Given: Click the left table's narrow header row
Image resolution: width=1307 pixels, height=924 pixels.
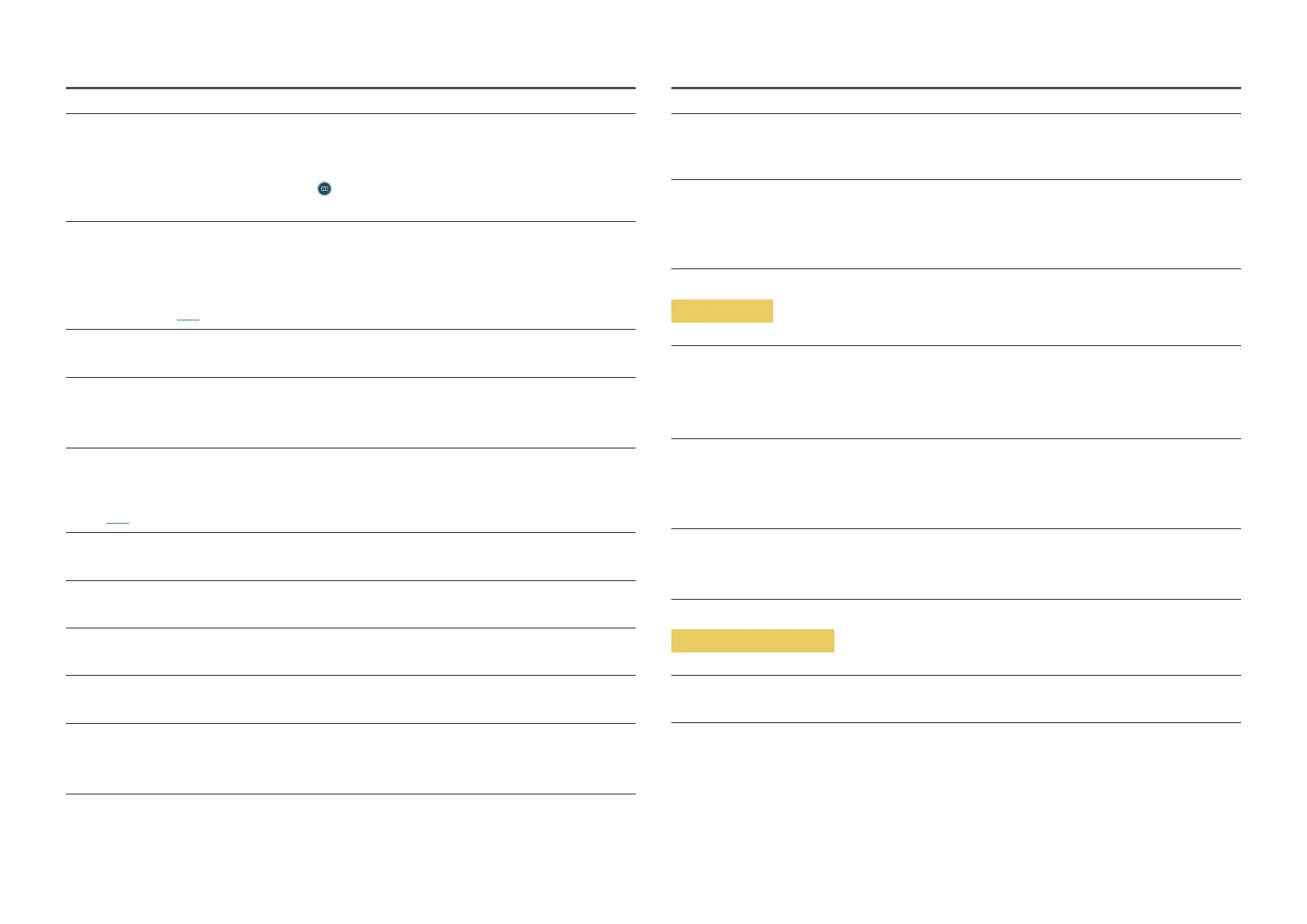Looking at the screenshot, I should point(350,102).
